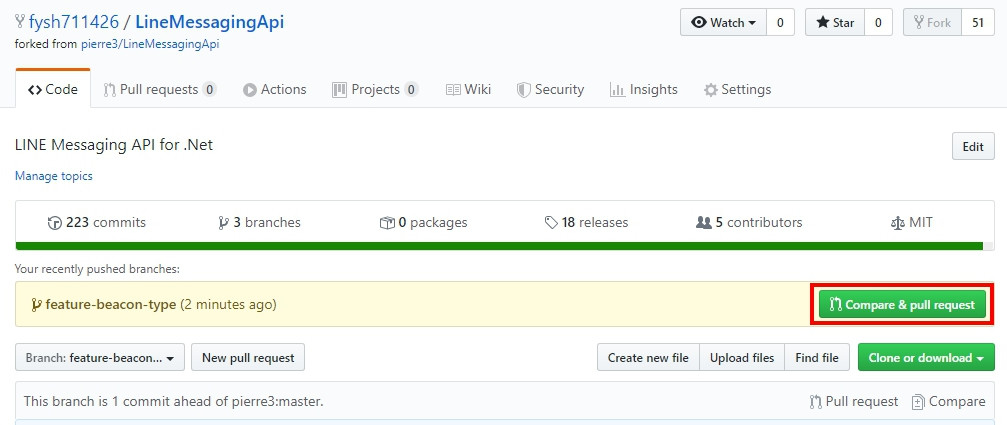Click the Upload files button
Image resolution: width=1007 pixels, height=425 pixels.
coord(742,358)
